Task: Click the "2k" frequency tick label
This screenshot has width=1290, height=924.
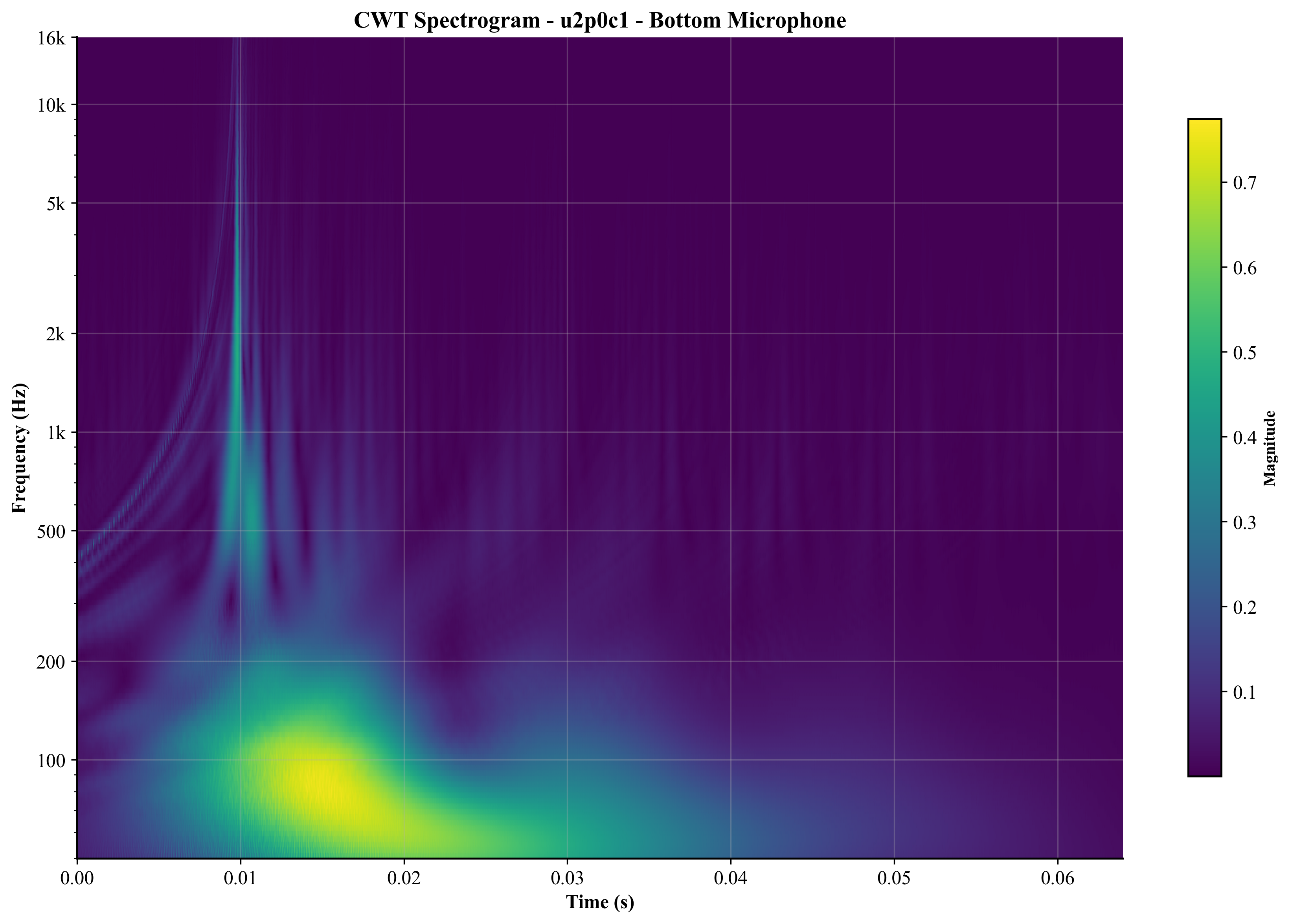Action: [x=56, y=334]
